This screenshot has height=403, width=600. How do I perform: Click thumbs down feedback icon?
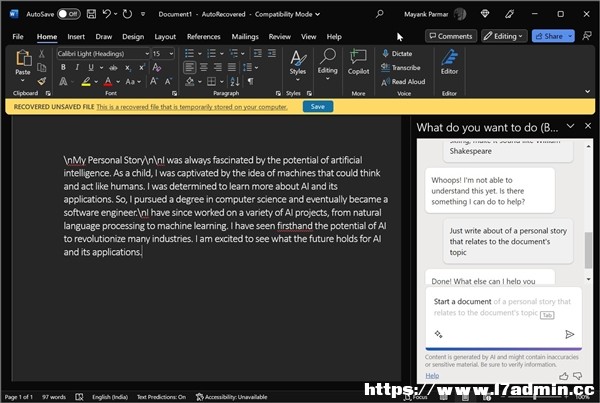pyautogui.click(x=578, y=376)
